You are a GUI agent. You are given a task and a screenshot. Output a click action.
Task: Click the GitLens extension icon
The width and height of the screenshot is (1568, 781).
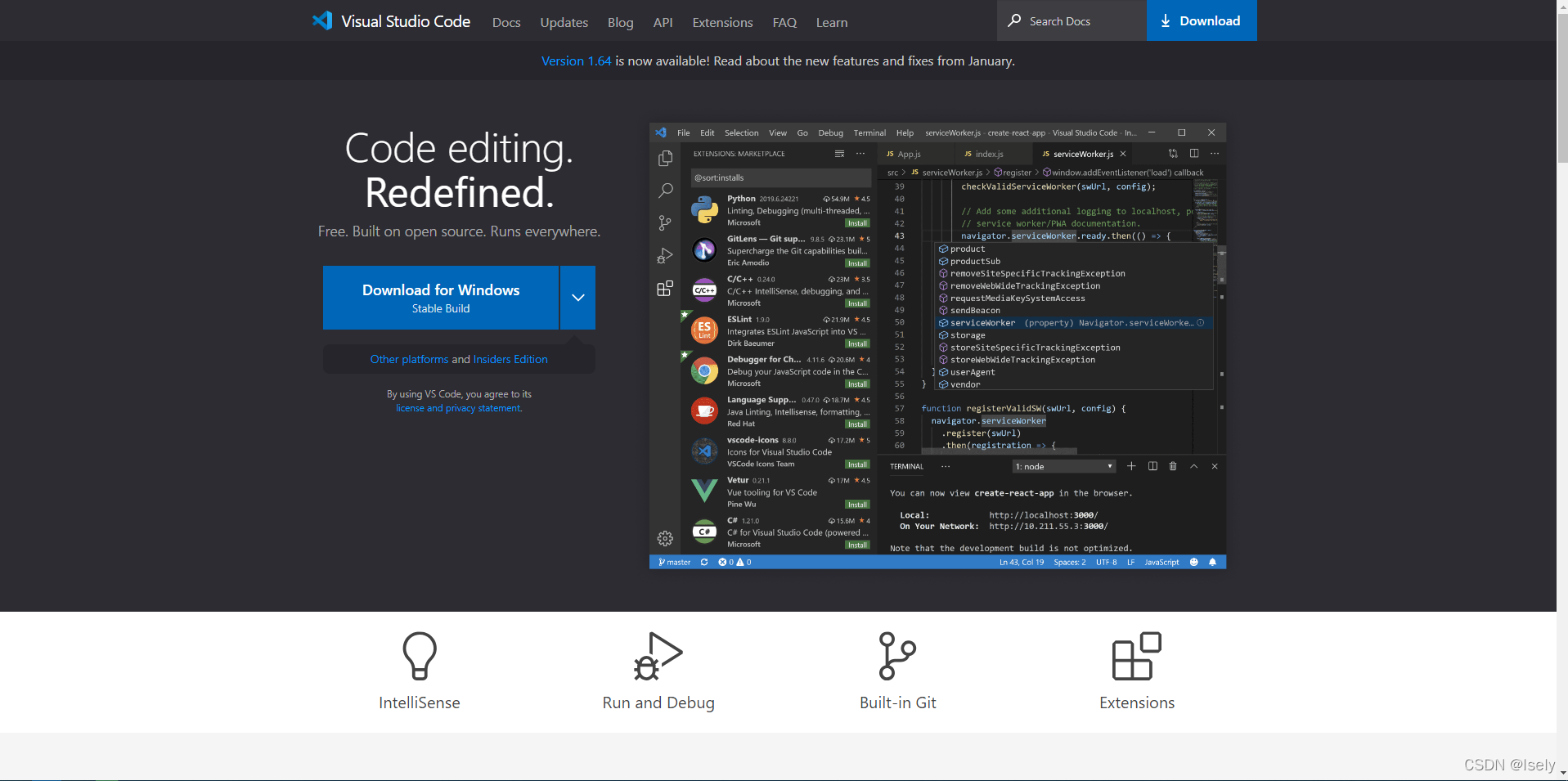704,250
